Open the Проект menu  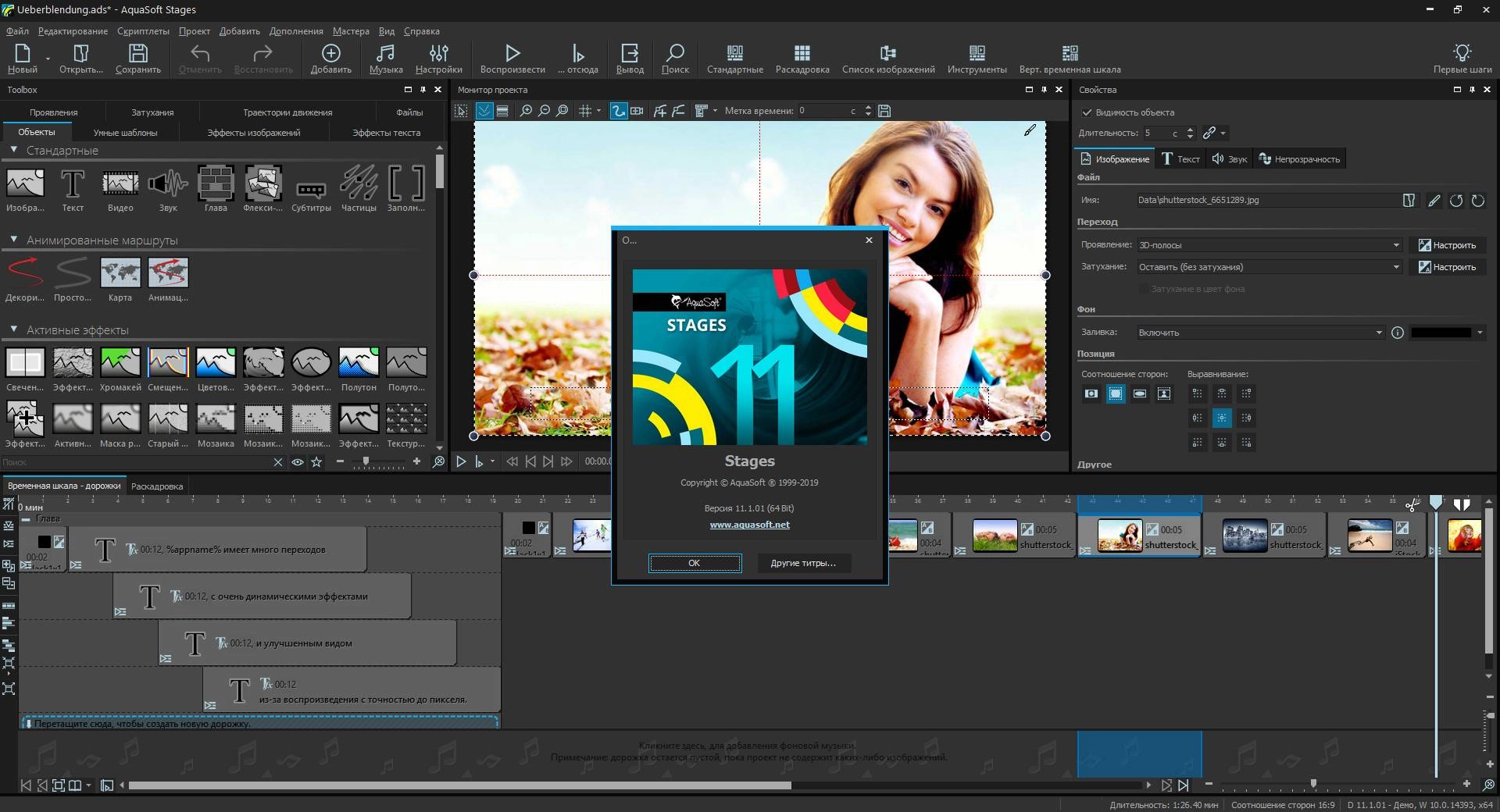click(x=194, y=31)
